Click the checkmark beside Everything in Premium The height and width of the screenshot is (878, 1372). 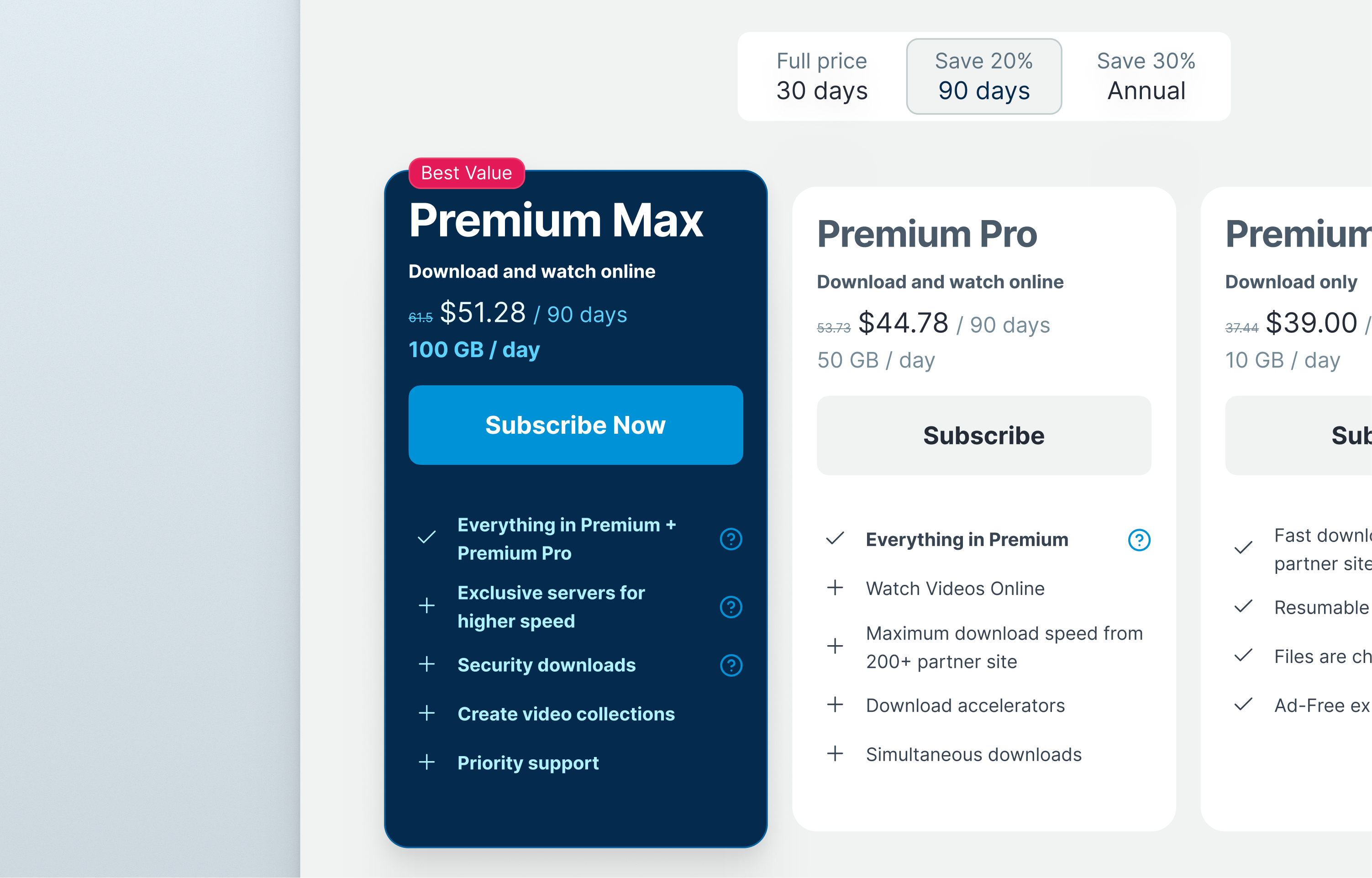tap(835, 538)
